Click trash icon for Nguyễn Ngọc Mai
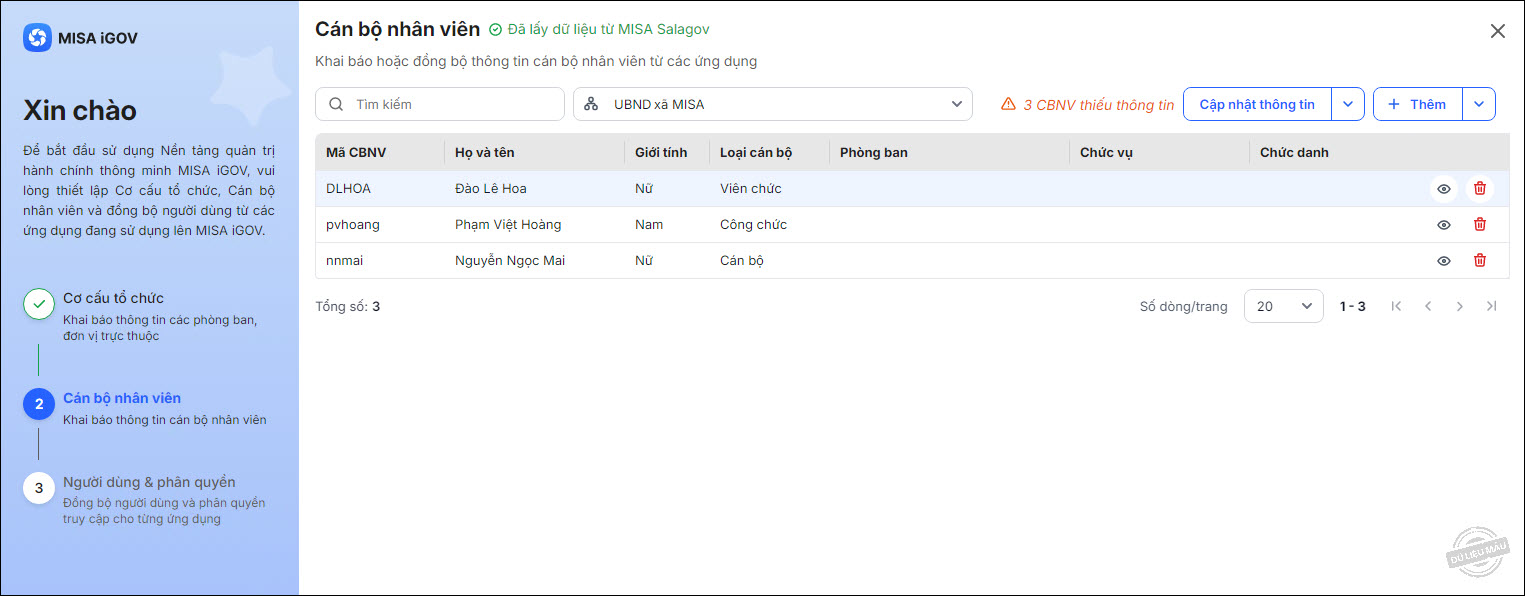 click(1480, 260)
